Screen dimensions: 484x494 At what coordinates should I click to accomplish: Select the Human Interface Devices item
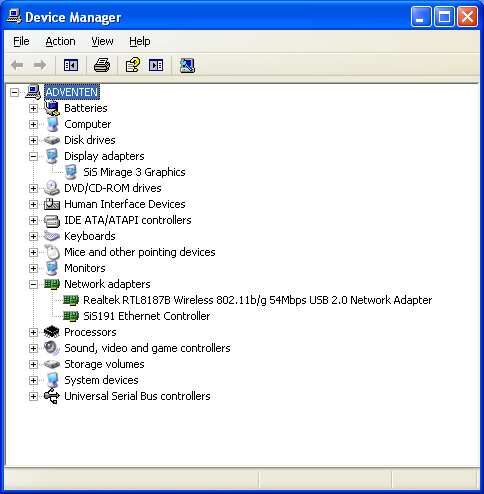point(125,204)
